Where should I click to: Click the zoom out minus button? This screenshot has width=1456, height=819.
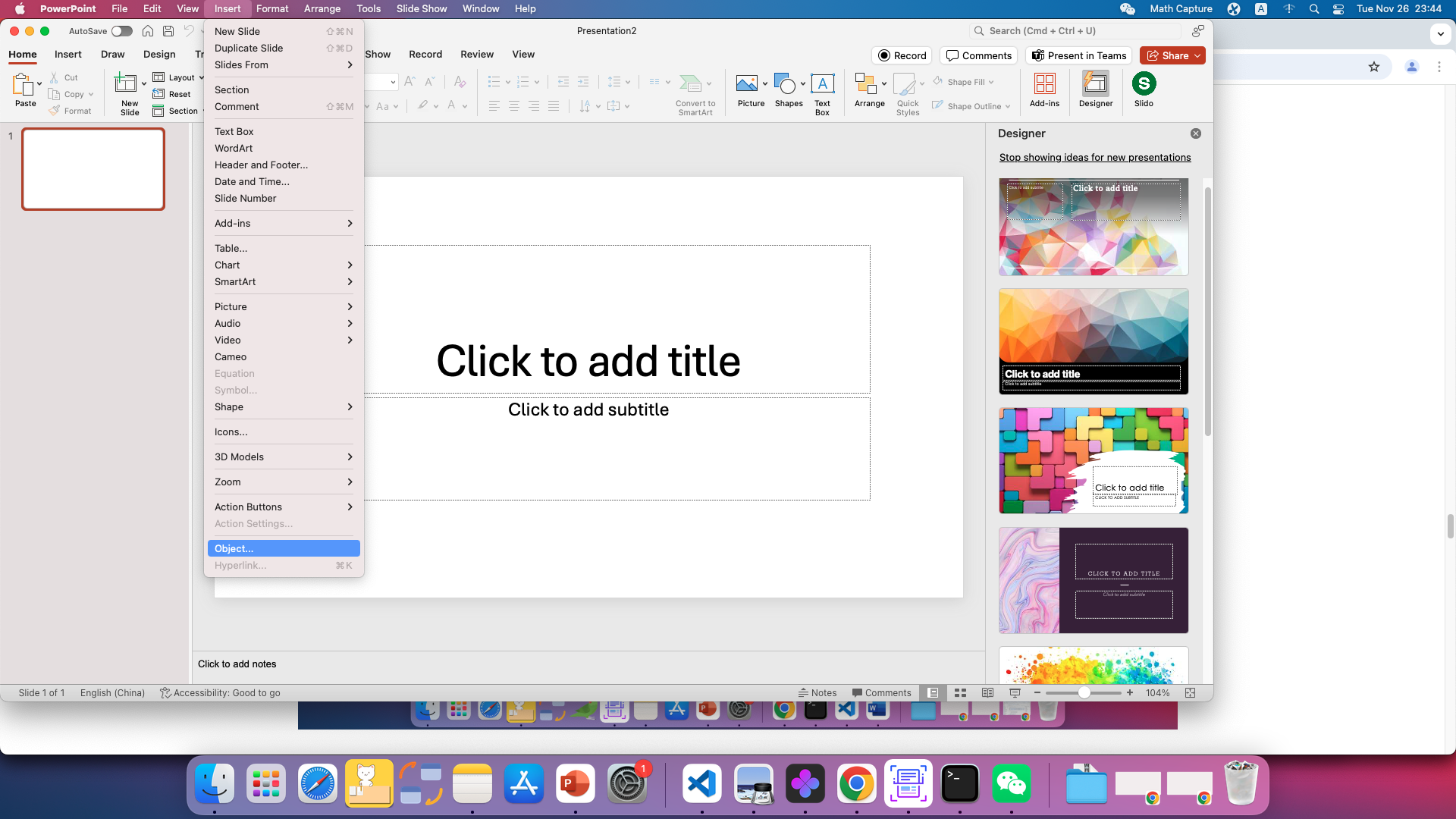(x=1037, y=692)
